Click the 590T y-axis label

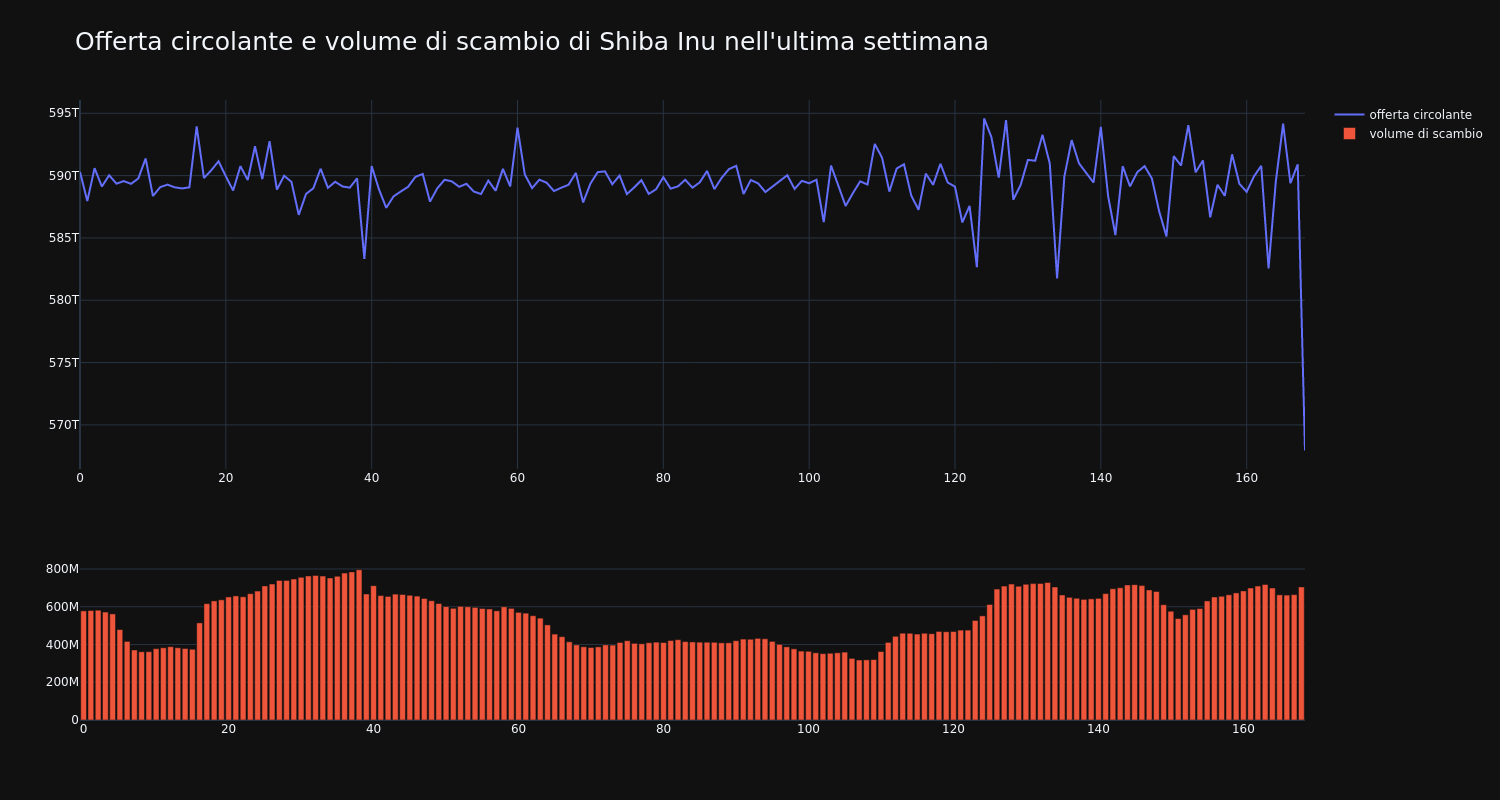[x=63, y=176]
